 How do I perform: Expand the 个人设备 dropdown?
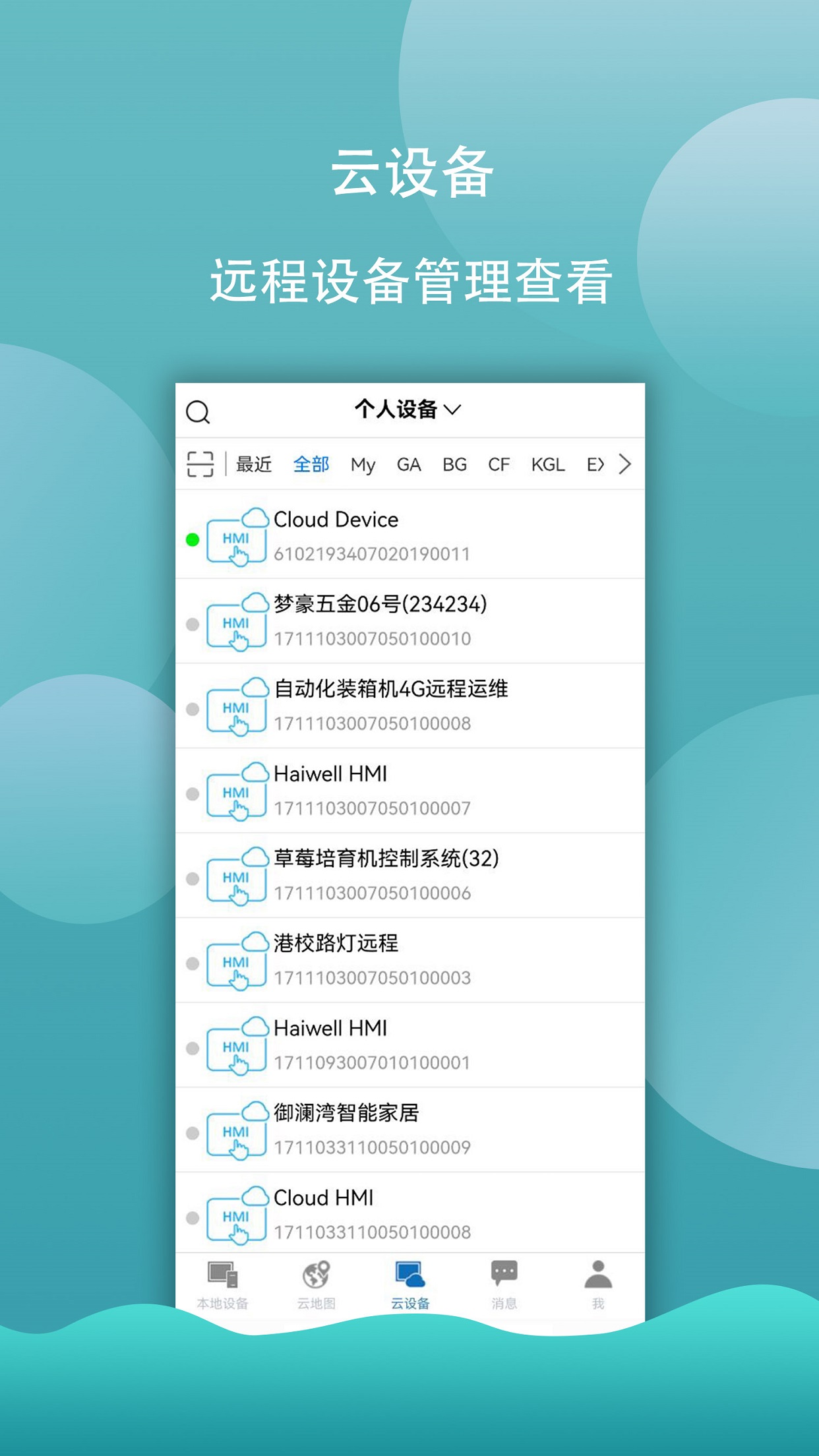(408, 409)
